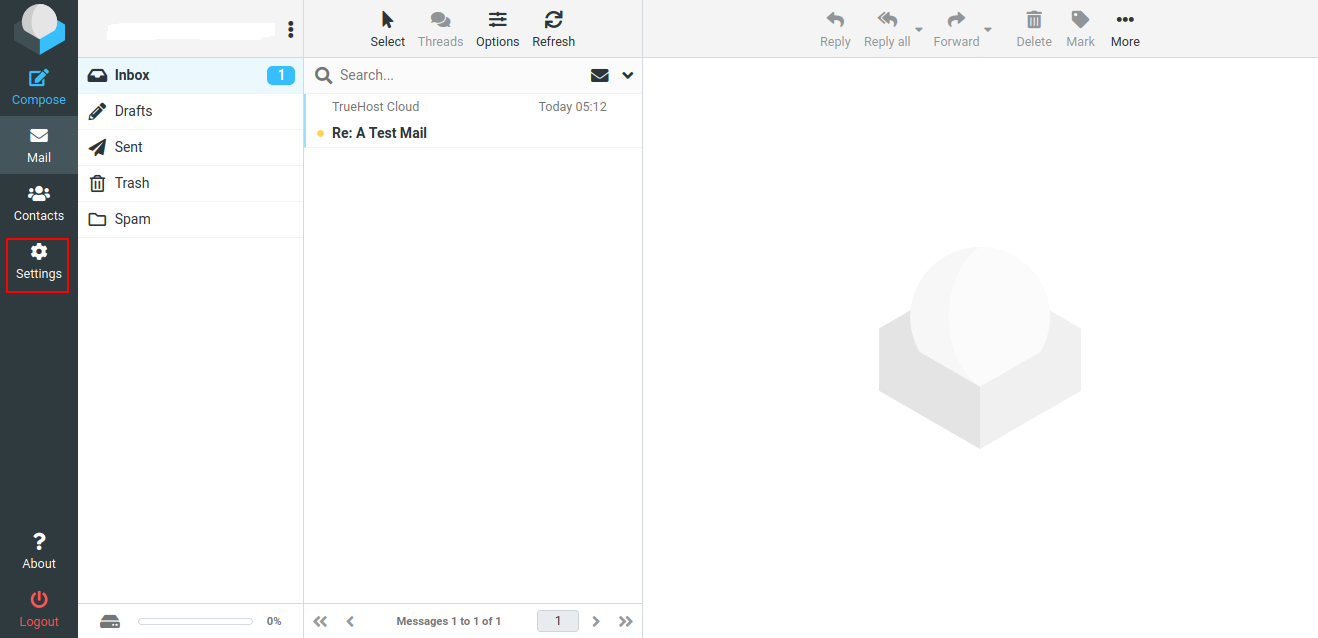
Task: Open Settings from the left sidebar
Action: 38,261
